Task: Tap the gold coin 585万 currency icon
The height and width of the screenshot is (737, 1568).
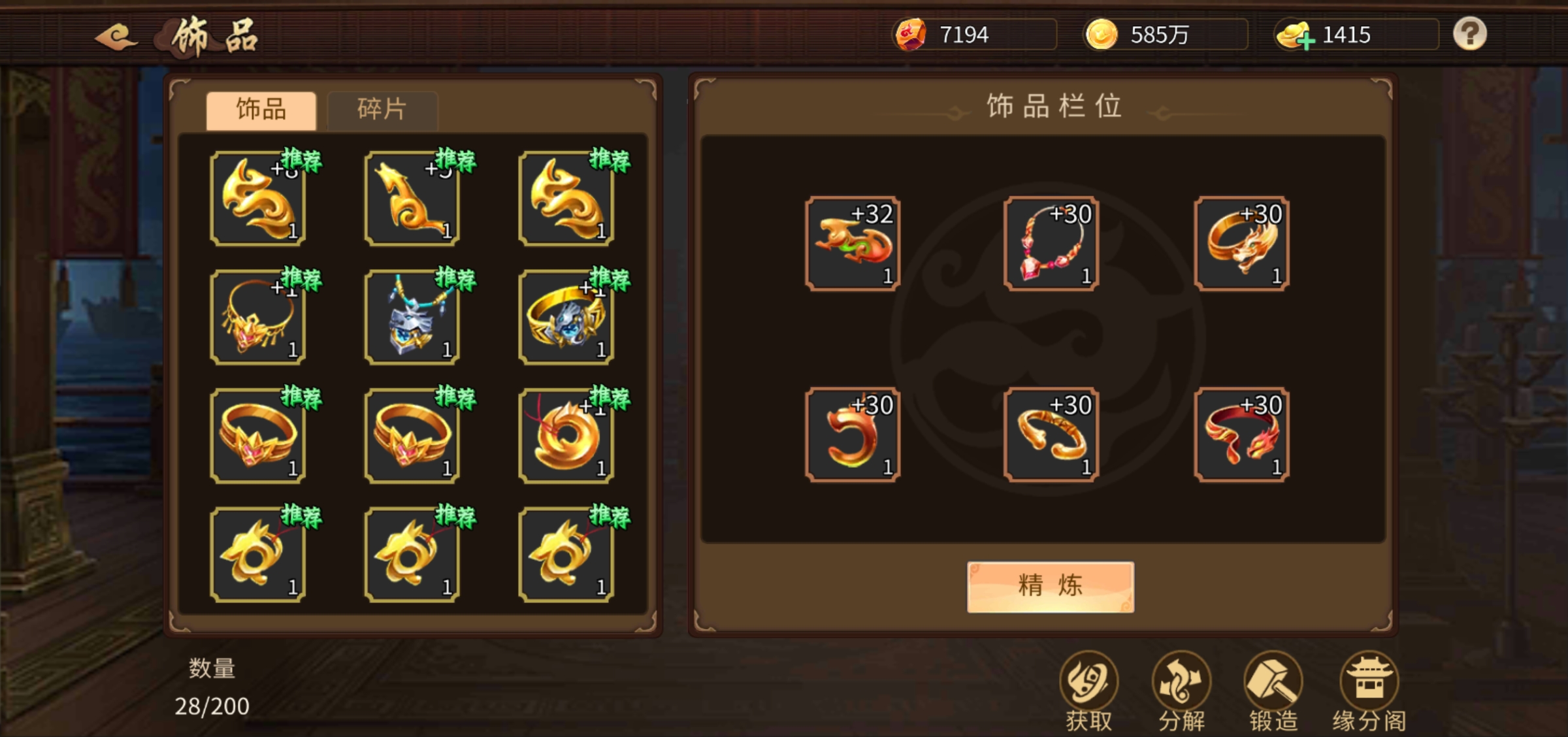Action: tap(1102, 34)
